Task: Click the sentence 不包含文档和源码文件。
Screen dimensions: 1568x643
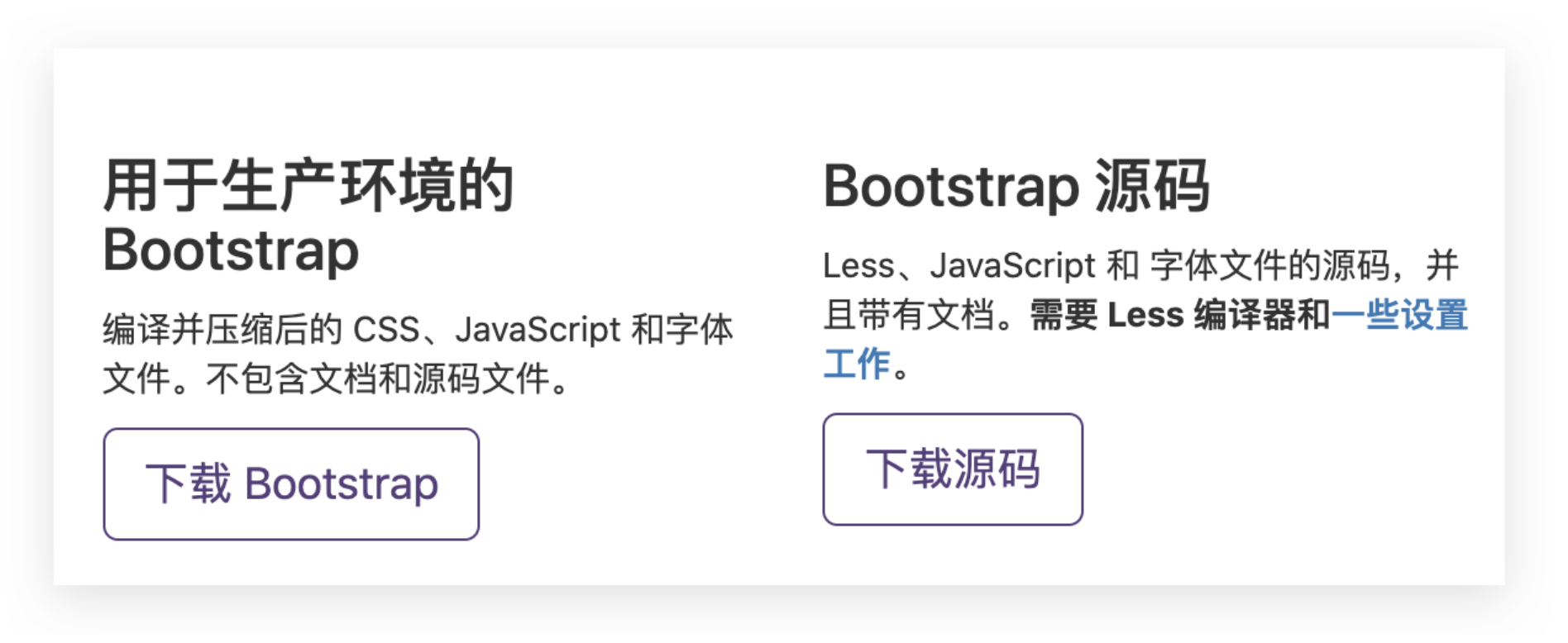Action: (x=388, y=379)
